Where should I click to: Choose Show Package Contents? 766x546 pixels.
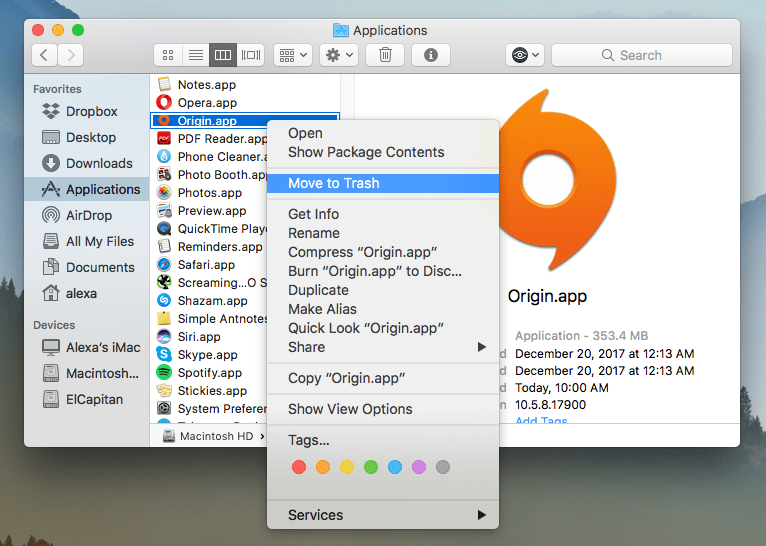point(383,152)
